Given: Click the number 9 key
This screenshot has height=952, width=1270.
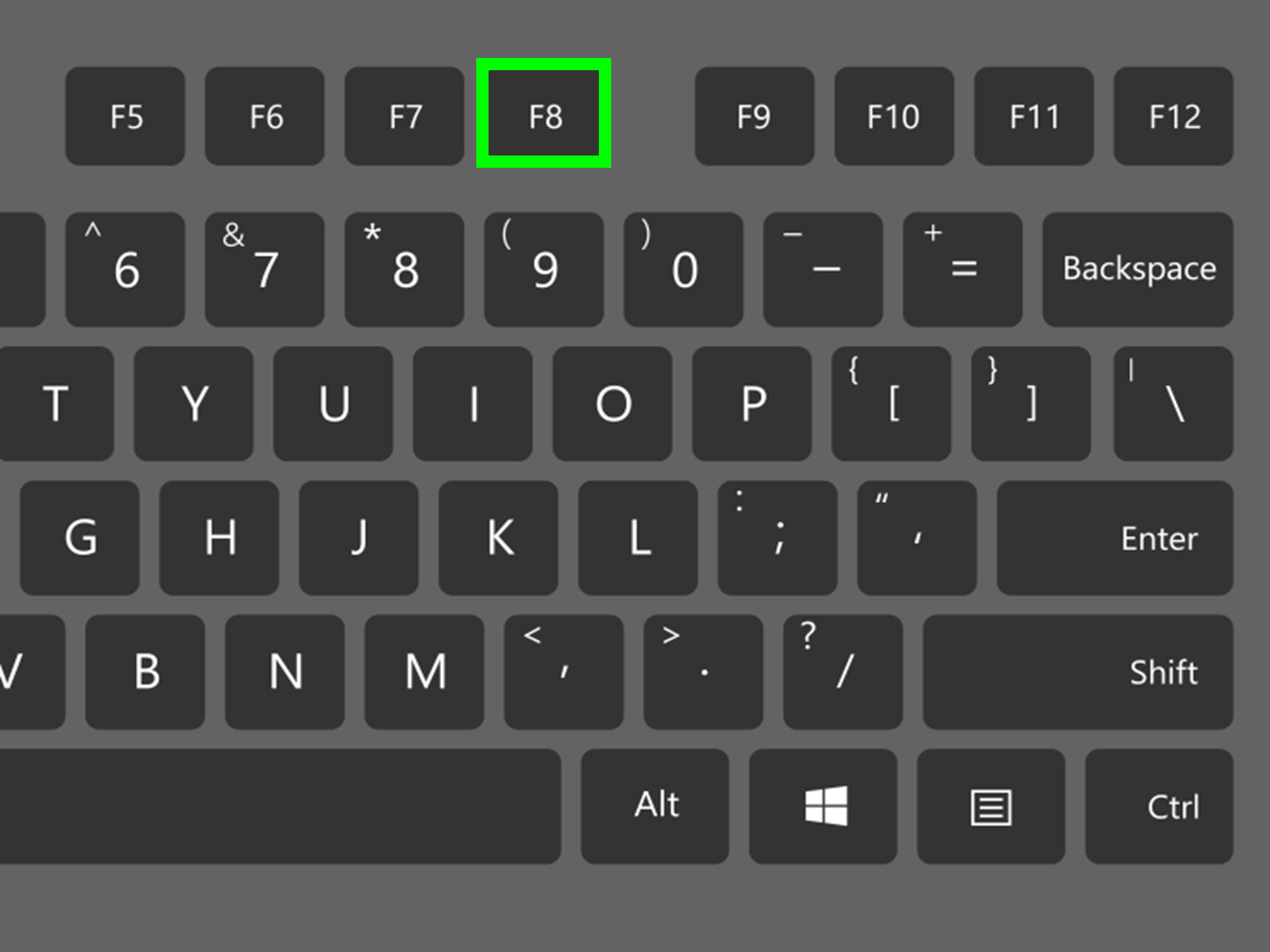Looking at the screenshot, I should [544, 269].
